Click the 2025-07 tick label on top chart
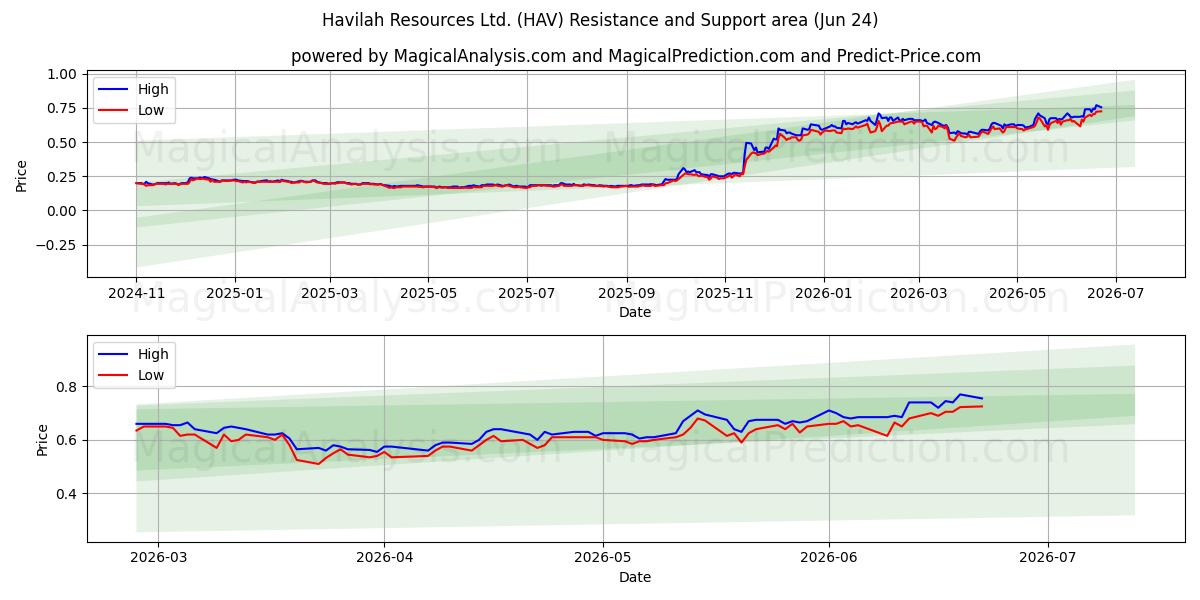The image size is (1200, 600). [x=527, y=294]
